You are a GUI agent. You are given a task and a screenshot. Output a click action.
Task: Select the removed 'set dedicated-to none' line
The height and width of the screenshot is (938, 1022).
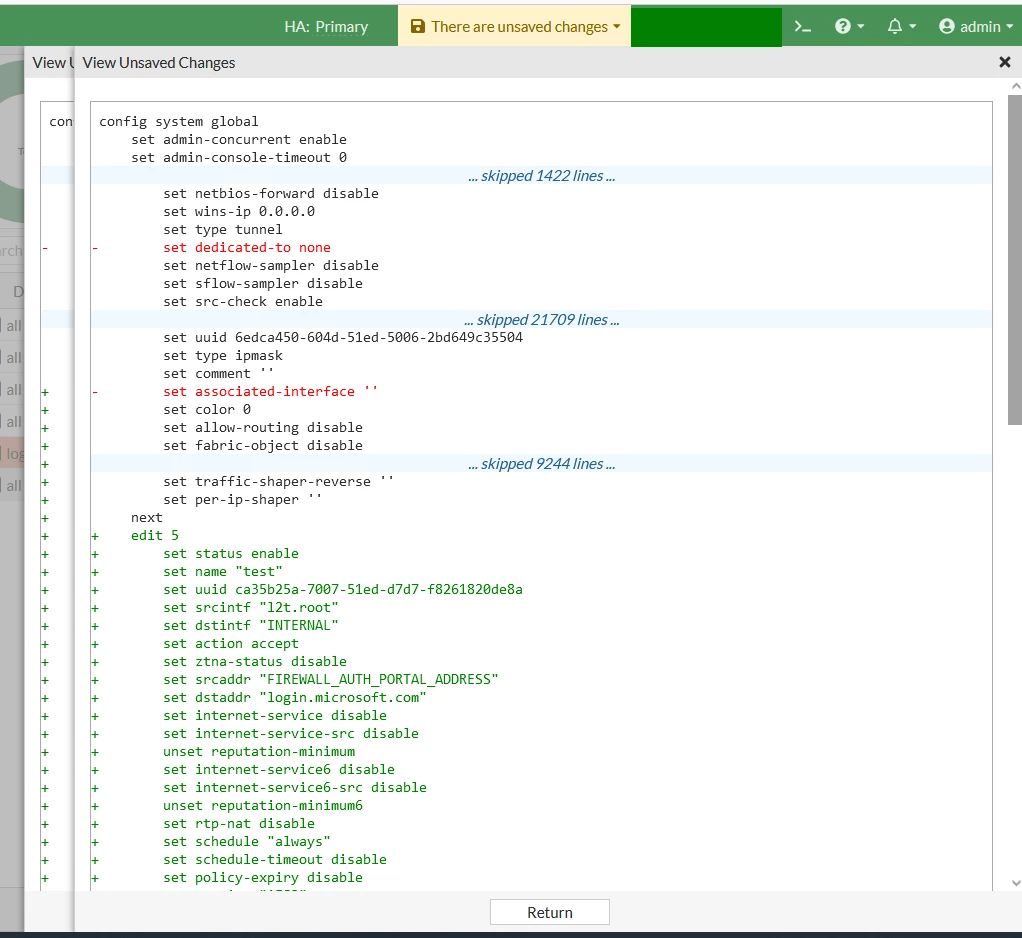point(246,247)
